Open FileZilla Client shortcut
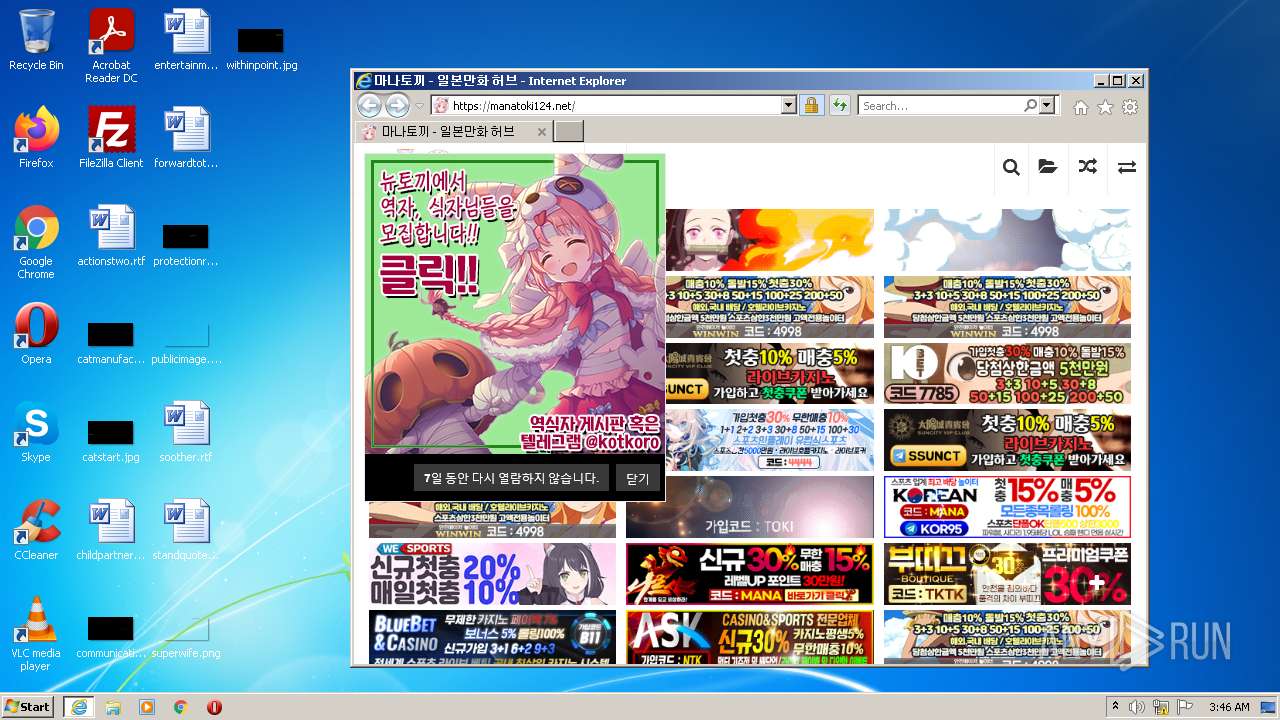The width and height of the screenshot is (1280, 720). tap(111, 138)
